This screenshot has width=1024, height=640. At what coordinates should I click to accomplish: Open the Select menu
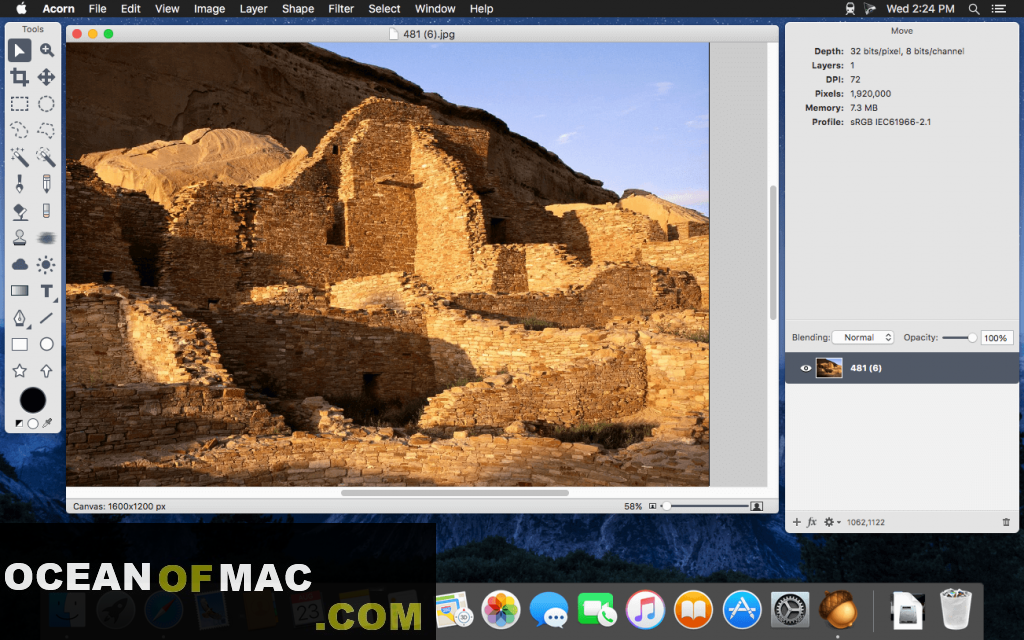384,8
